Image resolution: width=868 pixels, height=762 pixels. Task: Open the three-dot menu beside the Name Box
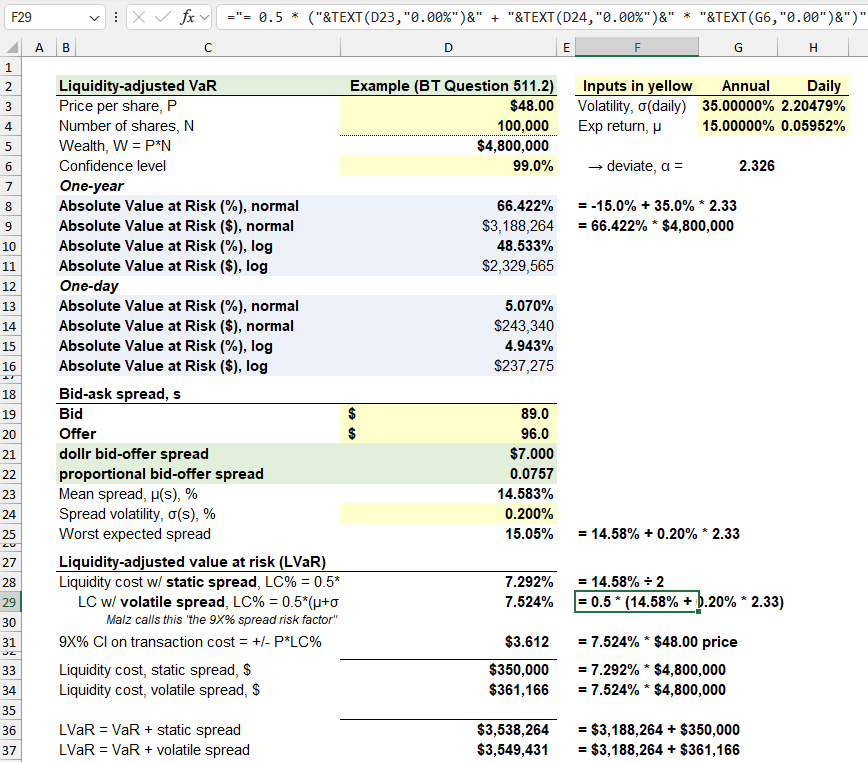click(x=115, y=17)
